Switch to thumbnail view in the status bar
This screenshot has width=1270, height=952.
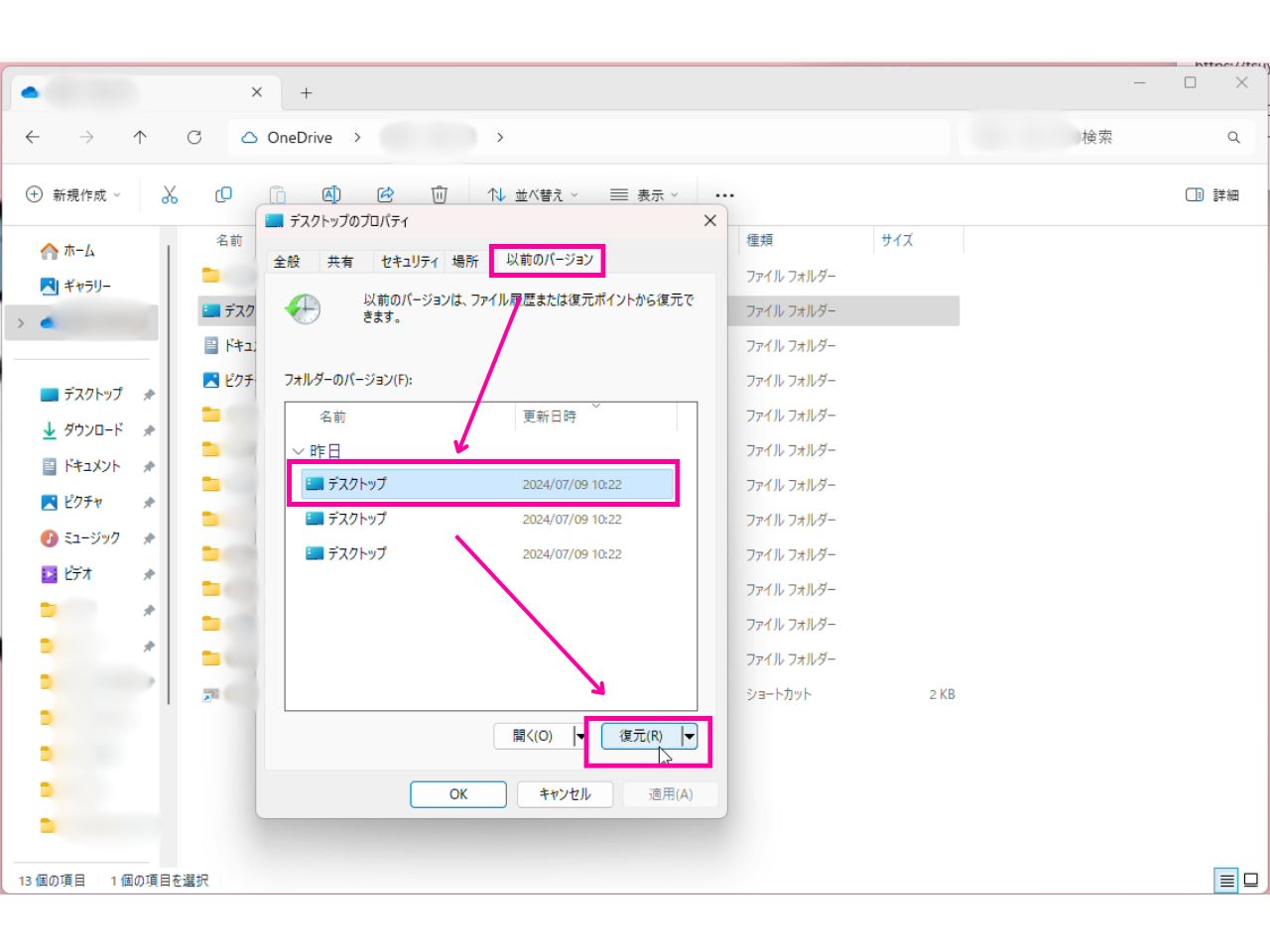pos(1249,880)
